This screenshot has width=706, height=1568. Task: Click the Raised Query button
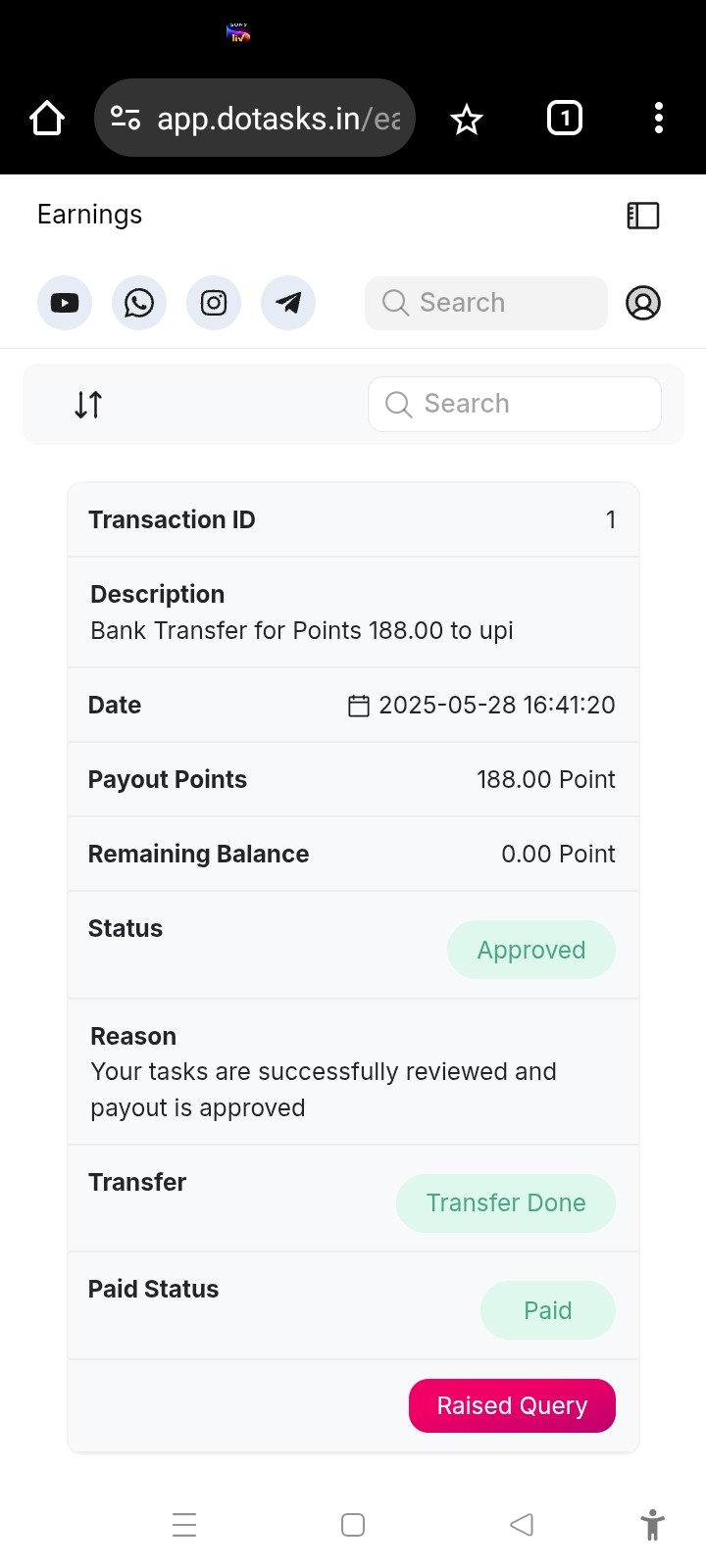click(512, 1405)
